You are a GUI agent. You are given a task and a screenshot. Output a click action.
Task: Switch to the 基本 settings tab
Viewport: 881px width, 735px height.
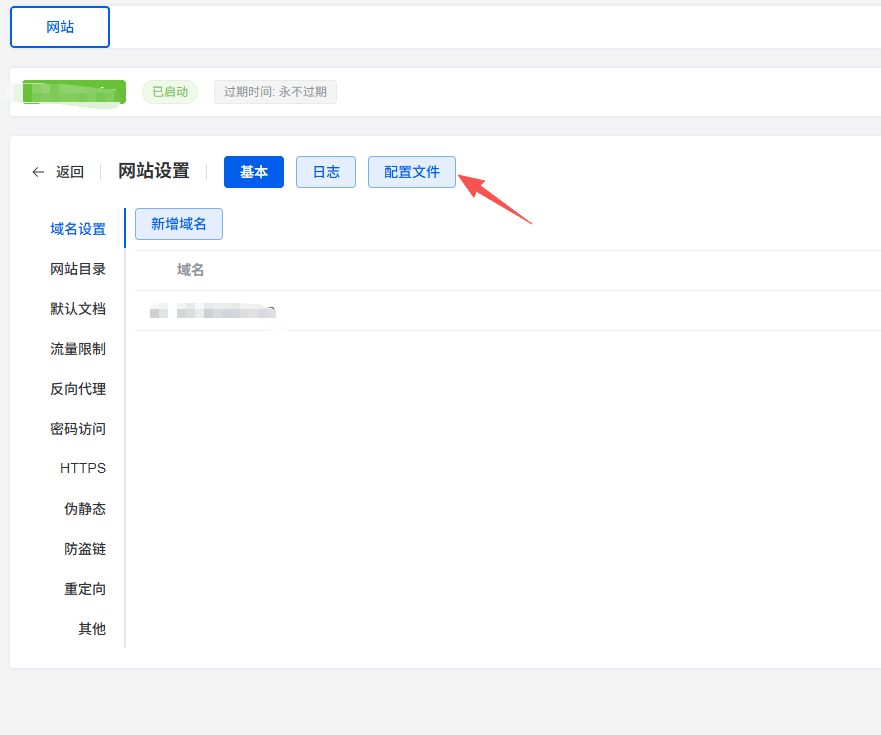click(x=254, y=172)
